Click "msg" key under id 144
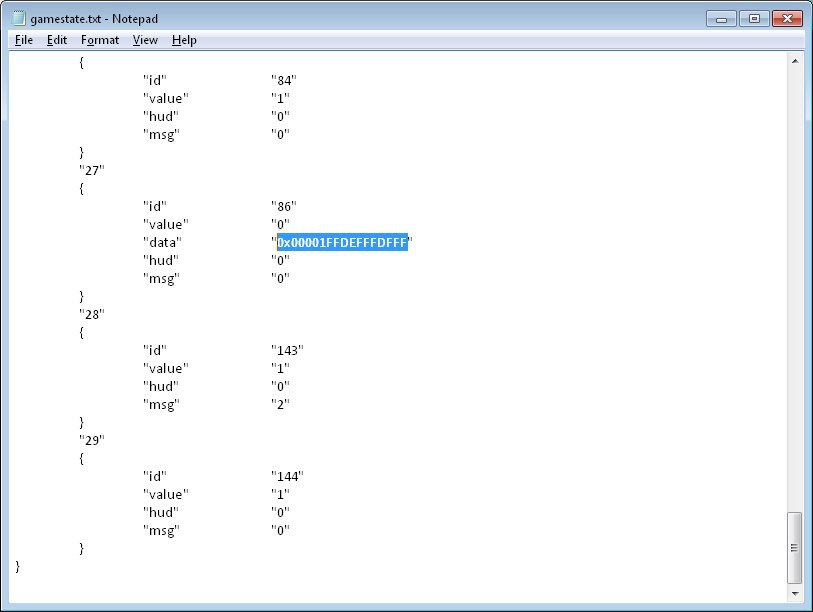The height and width of the screenshot is (612, 813). 161,531
